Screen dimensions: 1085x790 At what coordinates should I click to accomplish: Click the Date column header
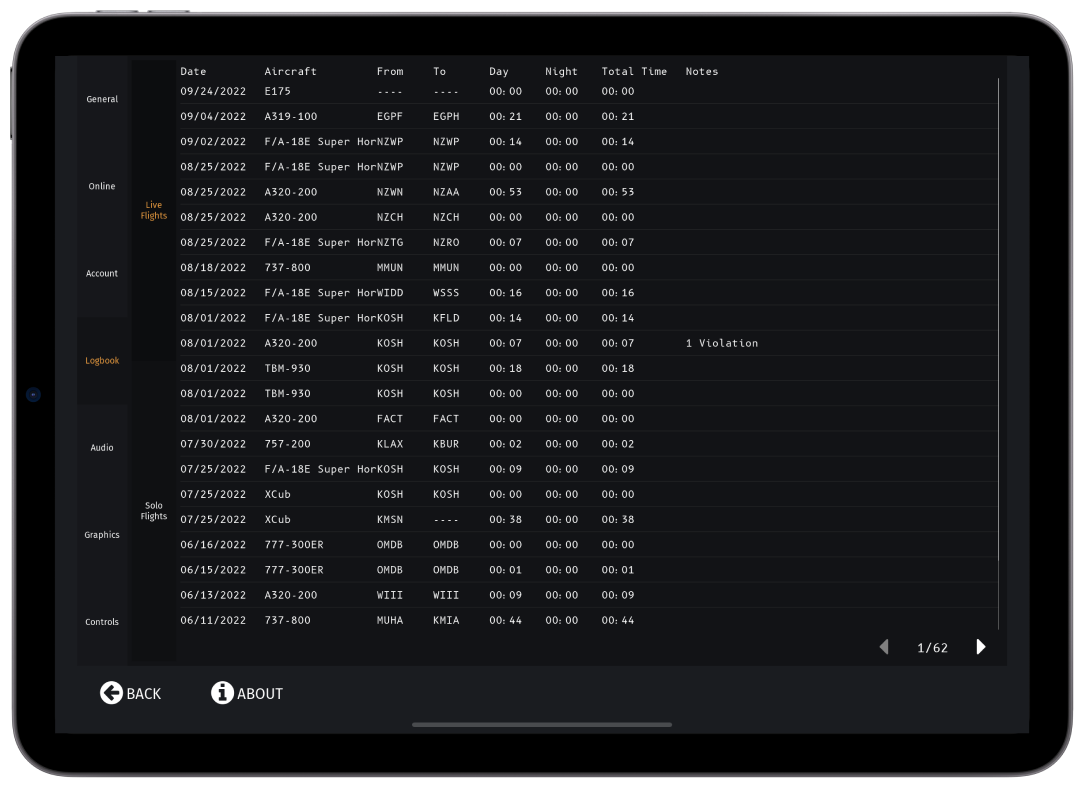pyautogui.click(x=193, y=71)
